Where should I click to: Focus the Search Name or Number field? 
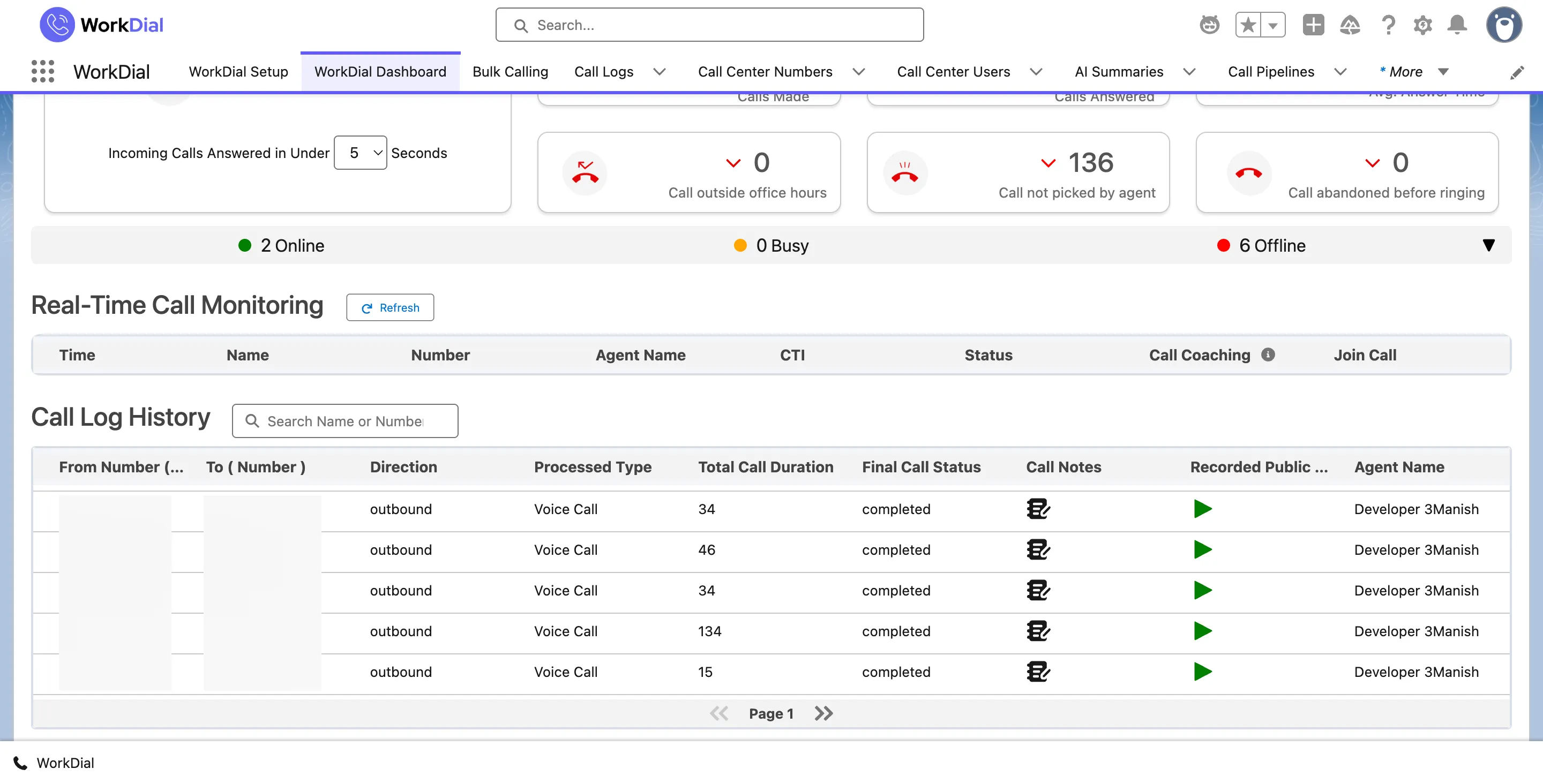tap(345, 420)
